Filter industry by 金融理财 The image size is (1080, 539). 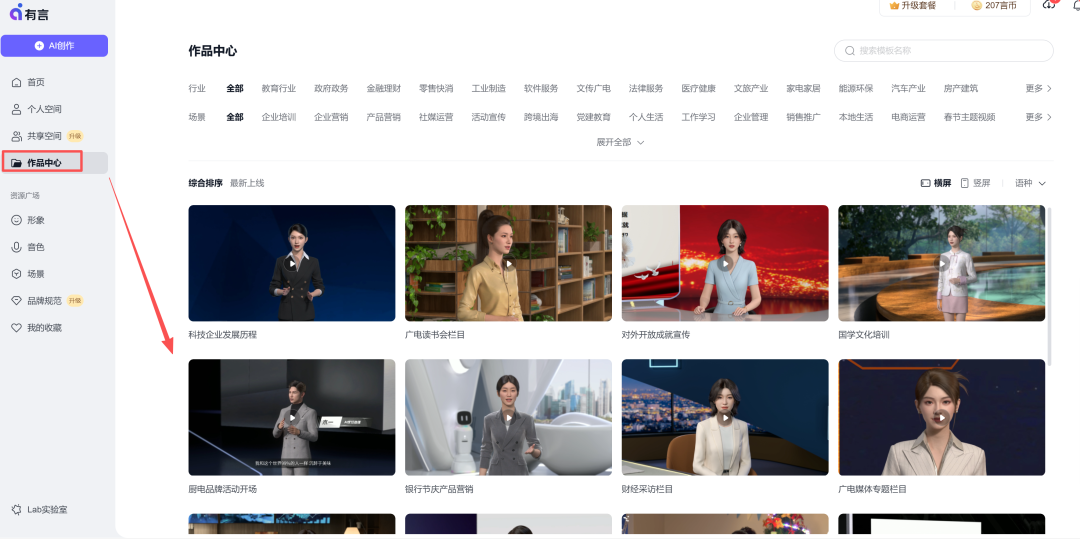click(x=384, y=89)
